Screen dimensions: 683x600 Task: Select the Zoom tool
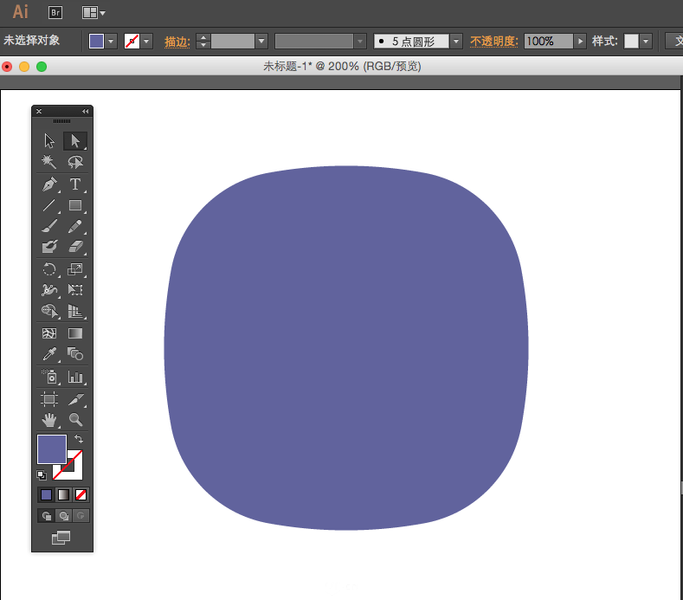point(75,420)
